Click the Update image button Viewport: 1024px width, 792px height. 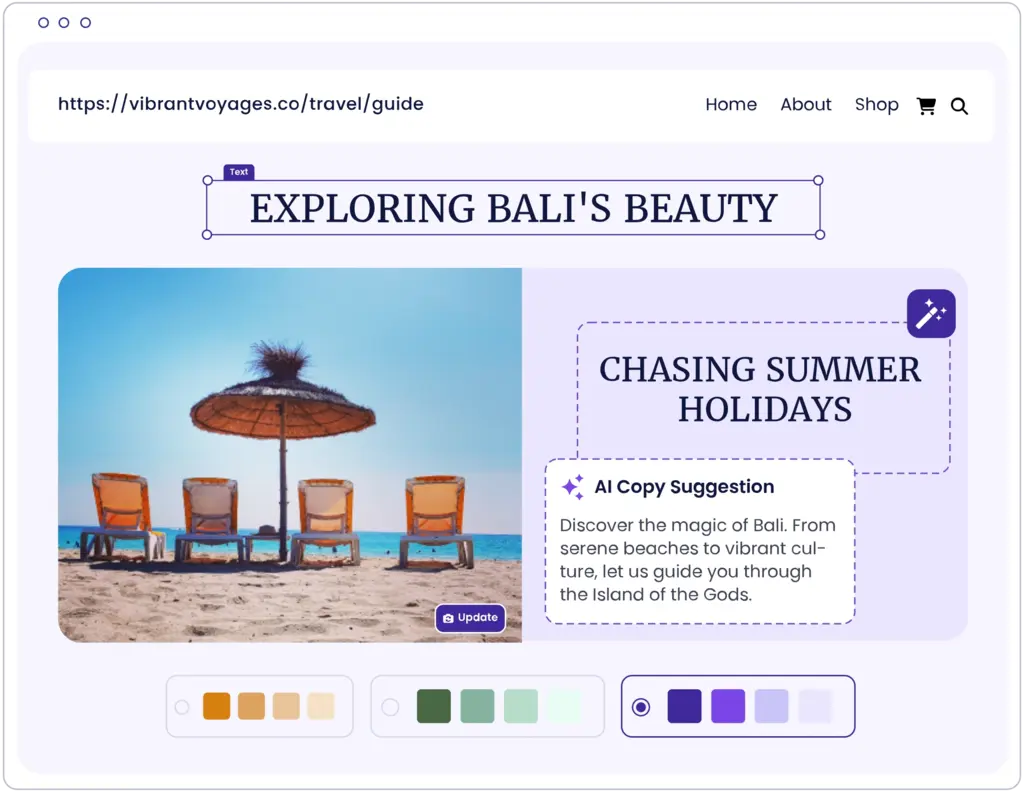[x=471, y=618]
